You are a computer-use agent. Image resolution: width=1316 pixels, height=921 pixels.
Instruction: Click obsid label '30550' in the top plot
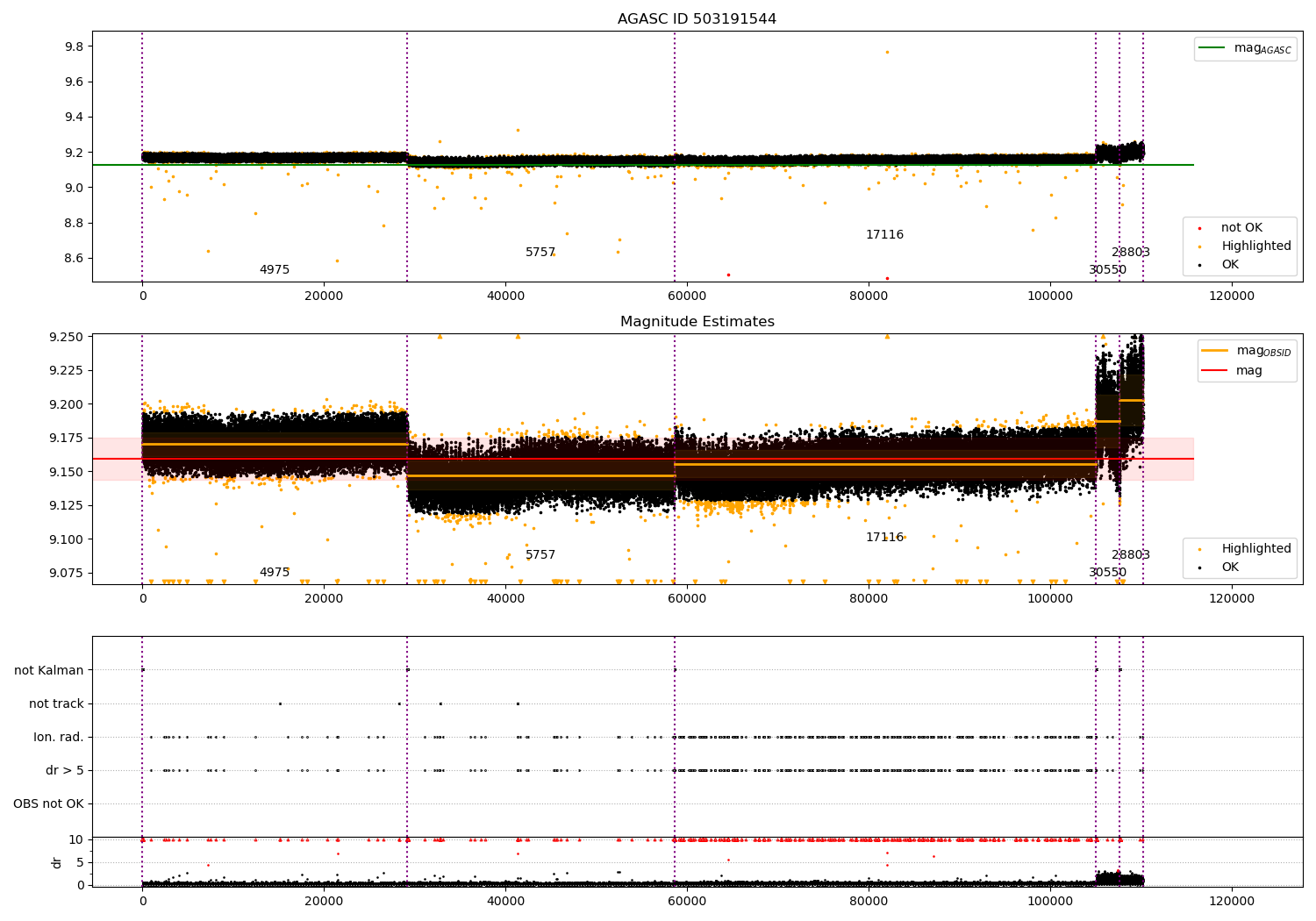point(1108,270)
